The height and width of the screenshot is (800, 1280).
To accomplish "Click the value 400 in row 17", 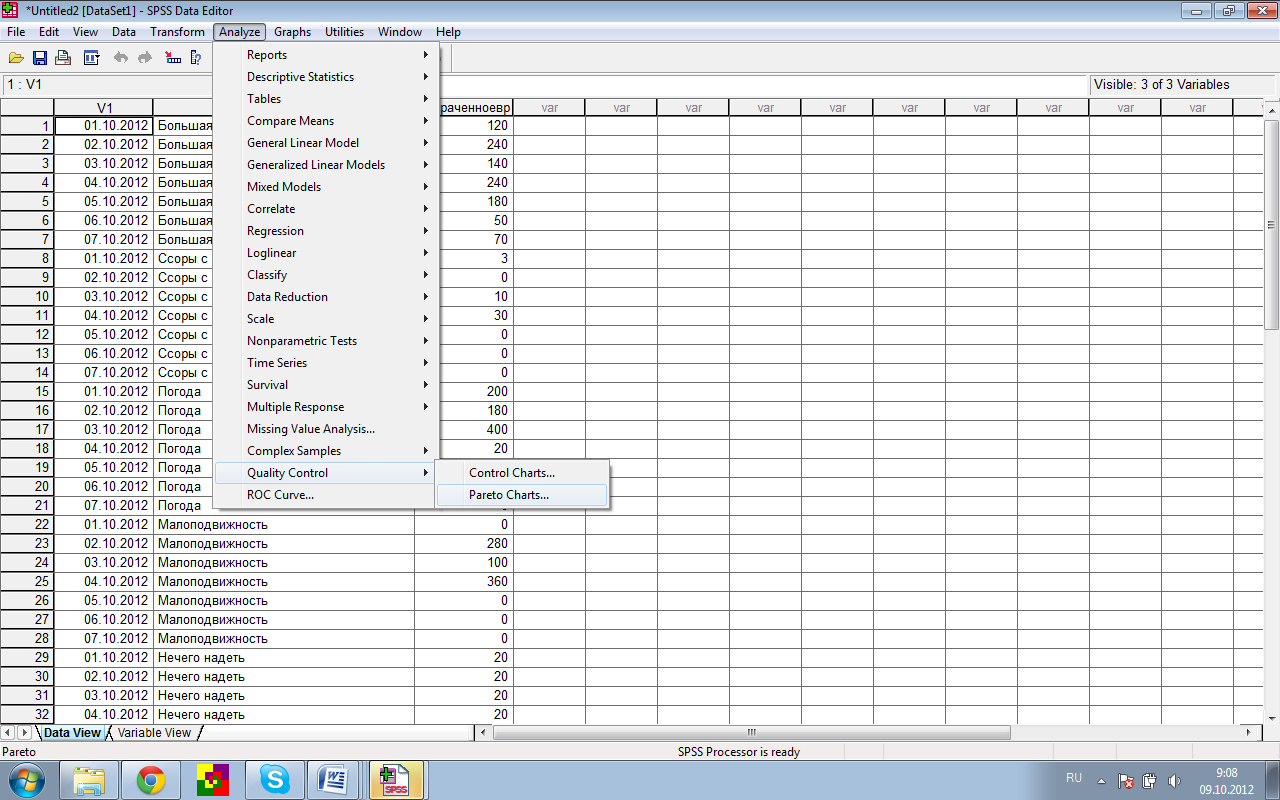I will (x=464, y=429).
